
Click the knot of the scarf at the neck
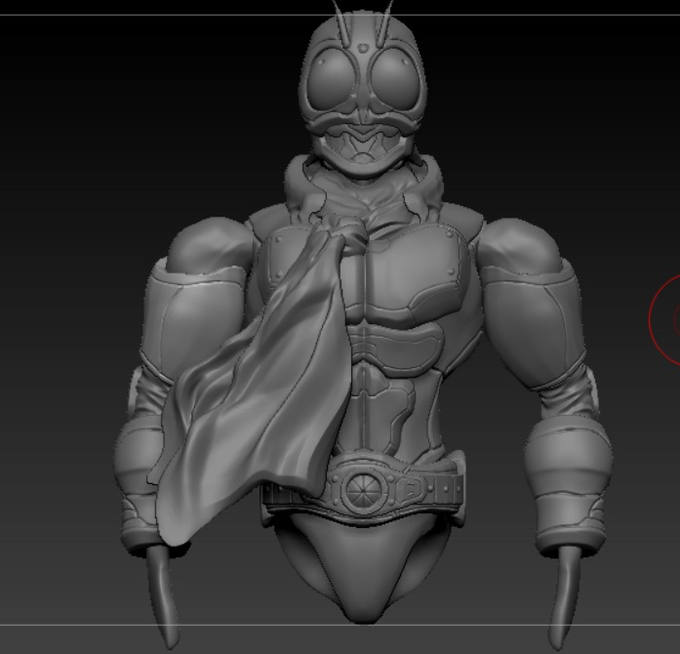(353, 236)
